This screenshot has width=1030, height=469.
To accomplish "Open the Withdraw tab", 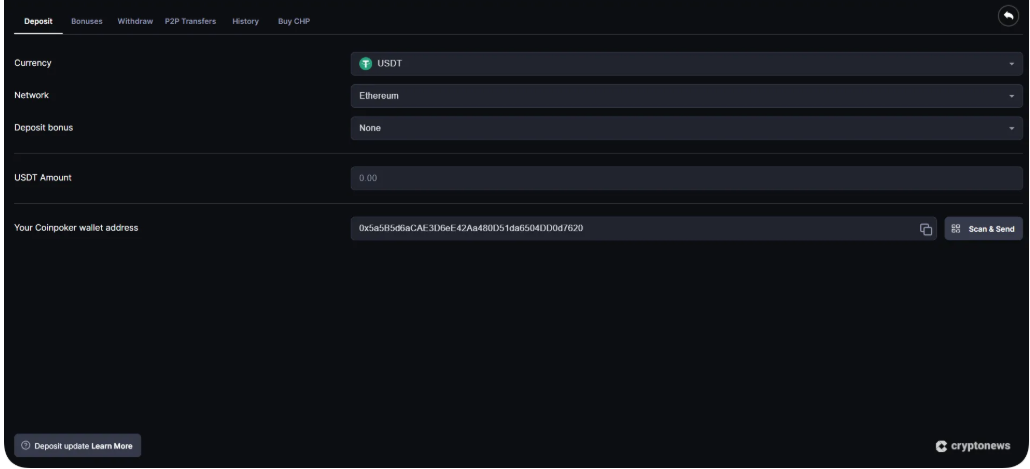I will click(135, 22).
